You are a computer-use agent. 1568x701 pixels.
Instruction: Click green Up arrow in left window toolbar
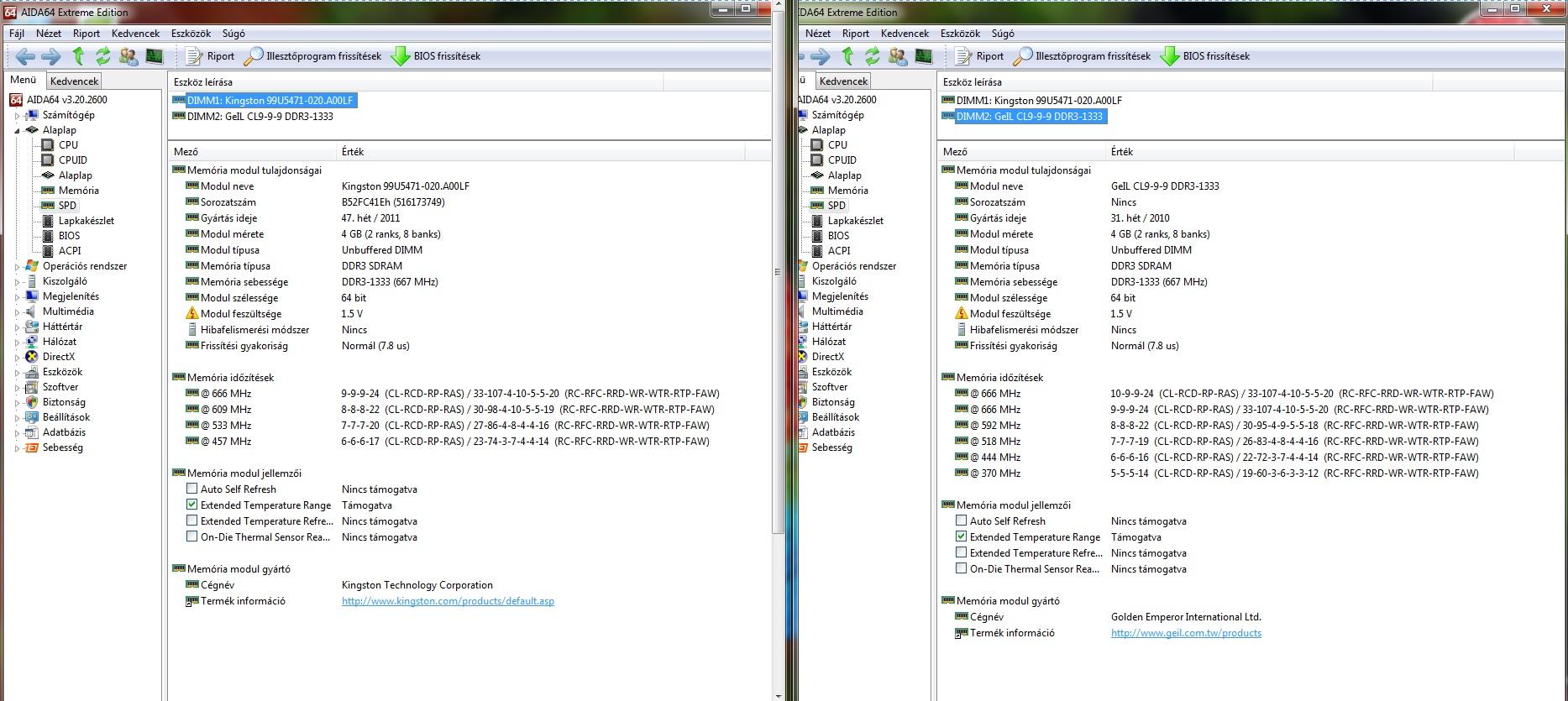tap(78, 56)
